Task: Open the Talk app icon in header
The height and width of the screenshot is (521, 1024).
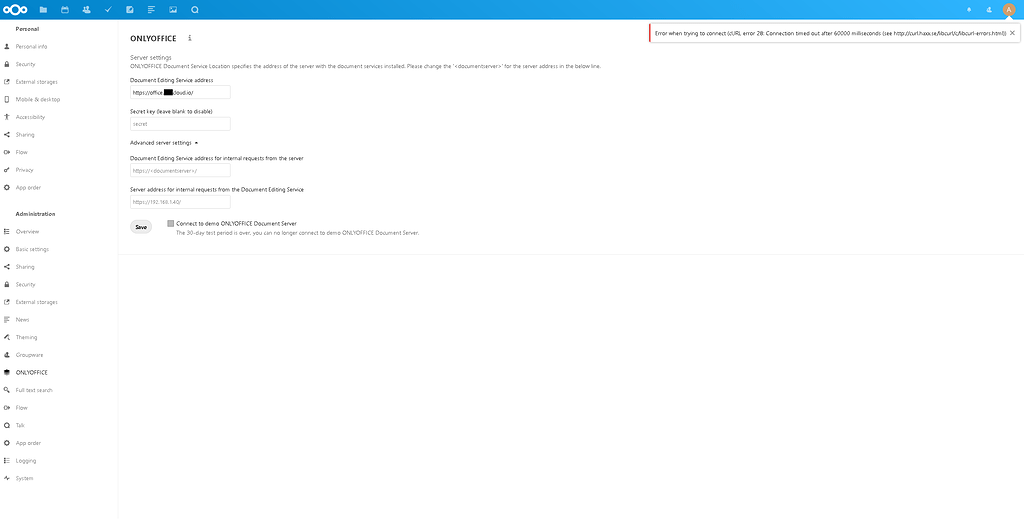Action: pos(195,10)
